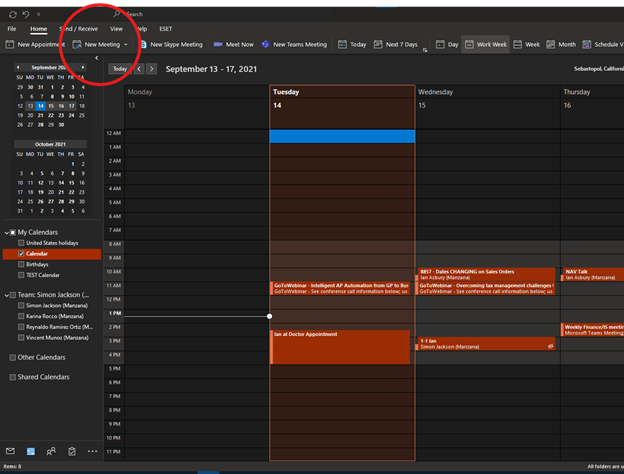Viewport: 624px width, 474px height.
Task: Open the Send / Receive tab
Action: coord(78,29)
